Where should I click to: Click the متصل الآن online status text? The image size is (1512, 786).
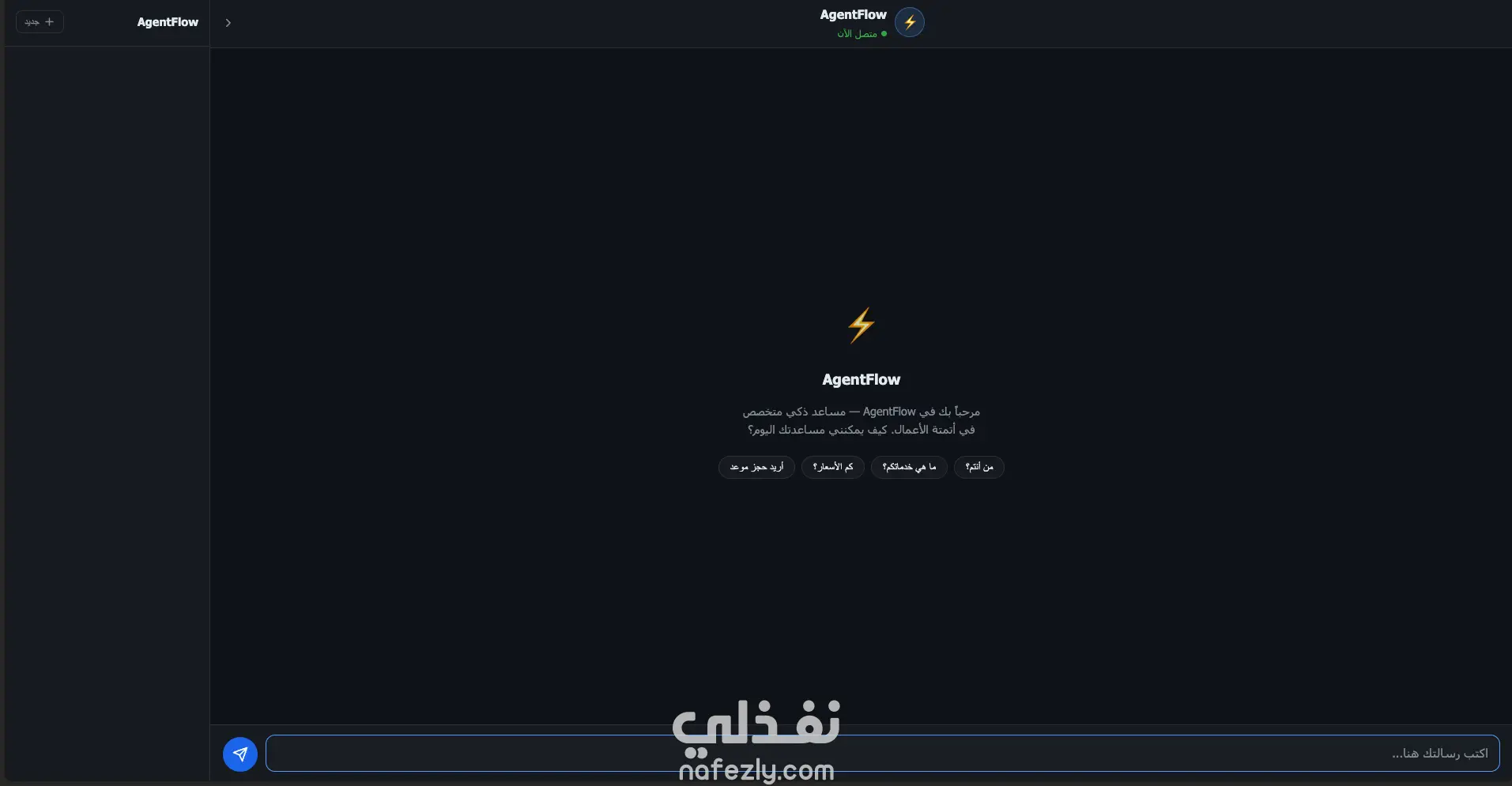click(858, 34)
